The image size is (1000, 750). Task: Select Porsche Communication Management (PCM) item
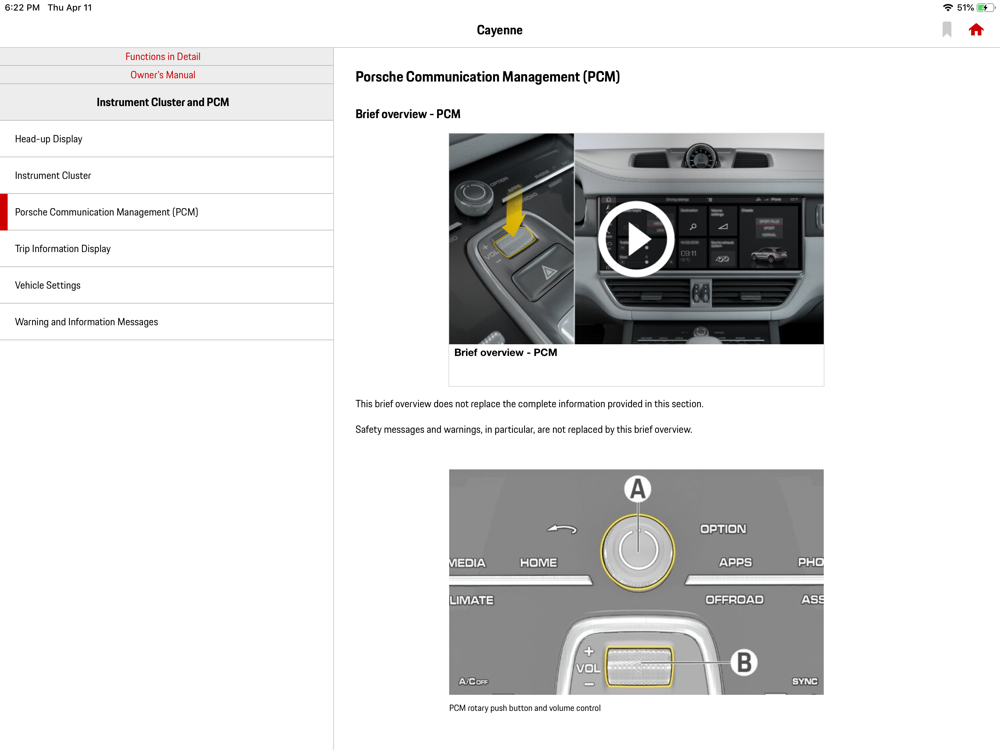166,212
